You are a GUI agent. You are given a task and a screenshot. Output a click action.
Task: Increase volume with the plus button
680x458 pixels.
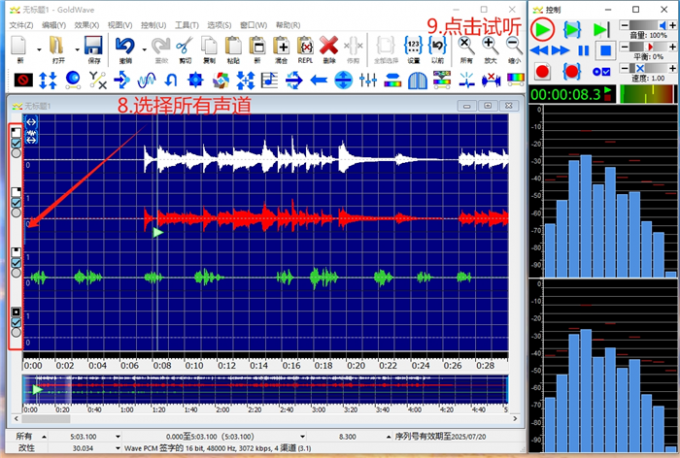pos(672,25)
